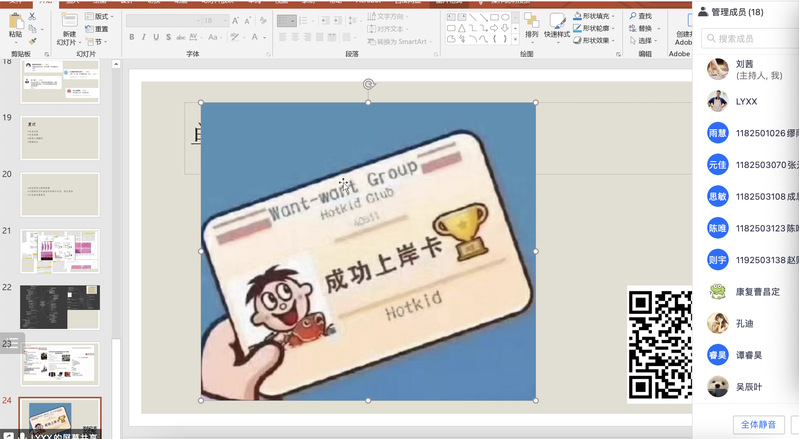Image resolution: width=799 pixels, height=439 pixels.
Task: Toggle underline formatting
Action: pos(158,38)
